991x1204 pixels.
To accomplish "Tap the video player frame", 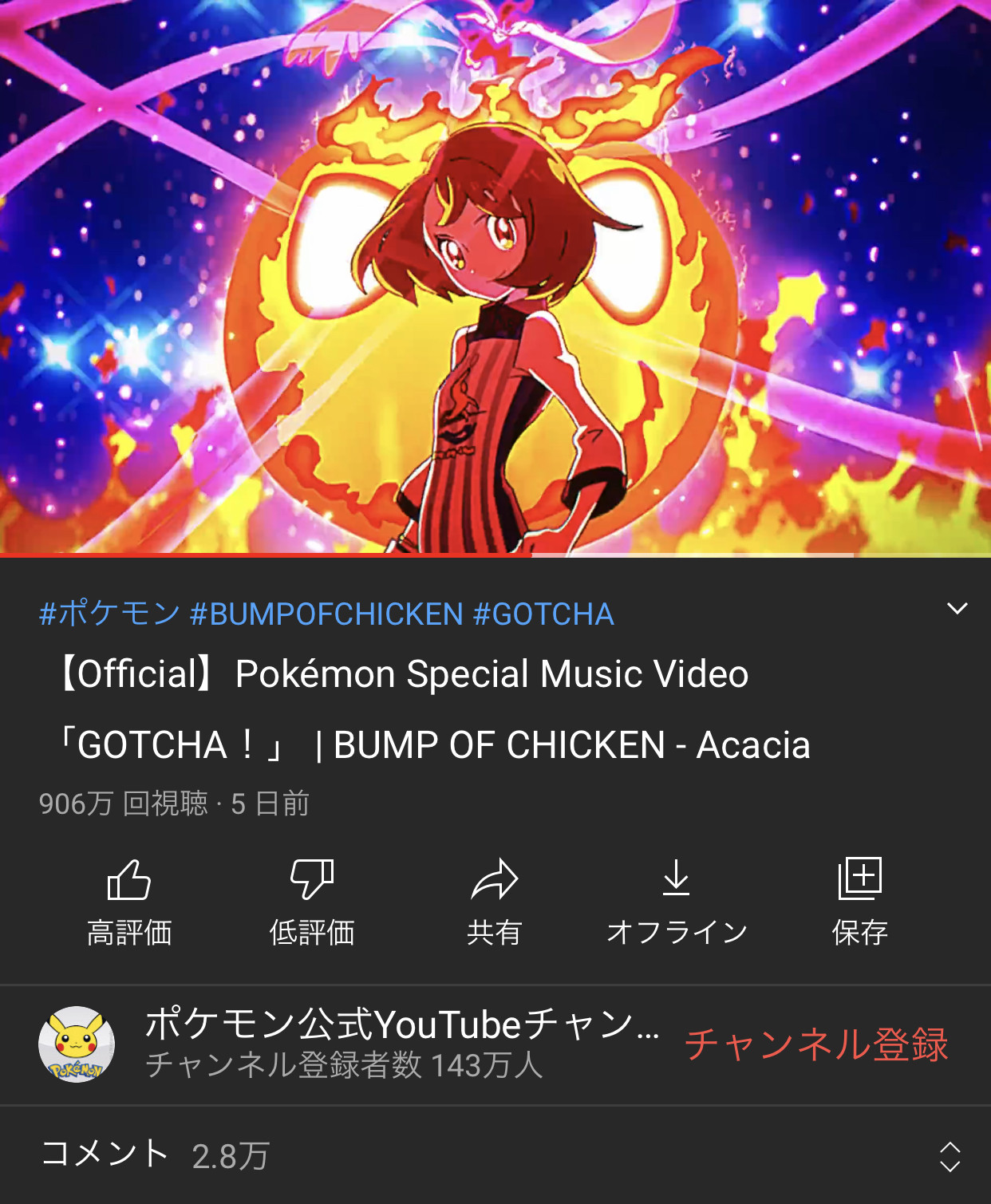I will (495, 276).
